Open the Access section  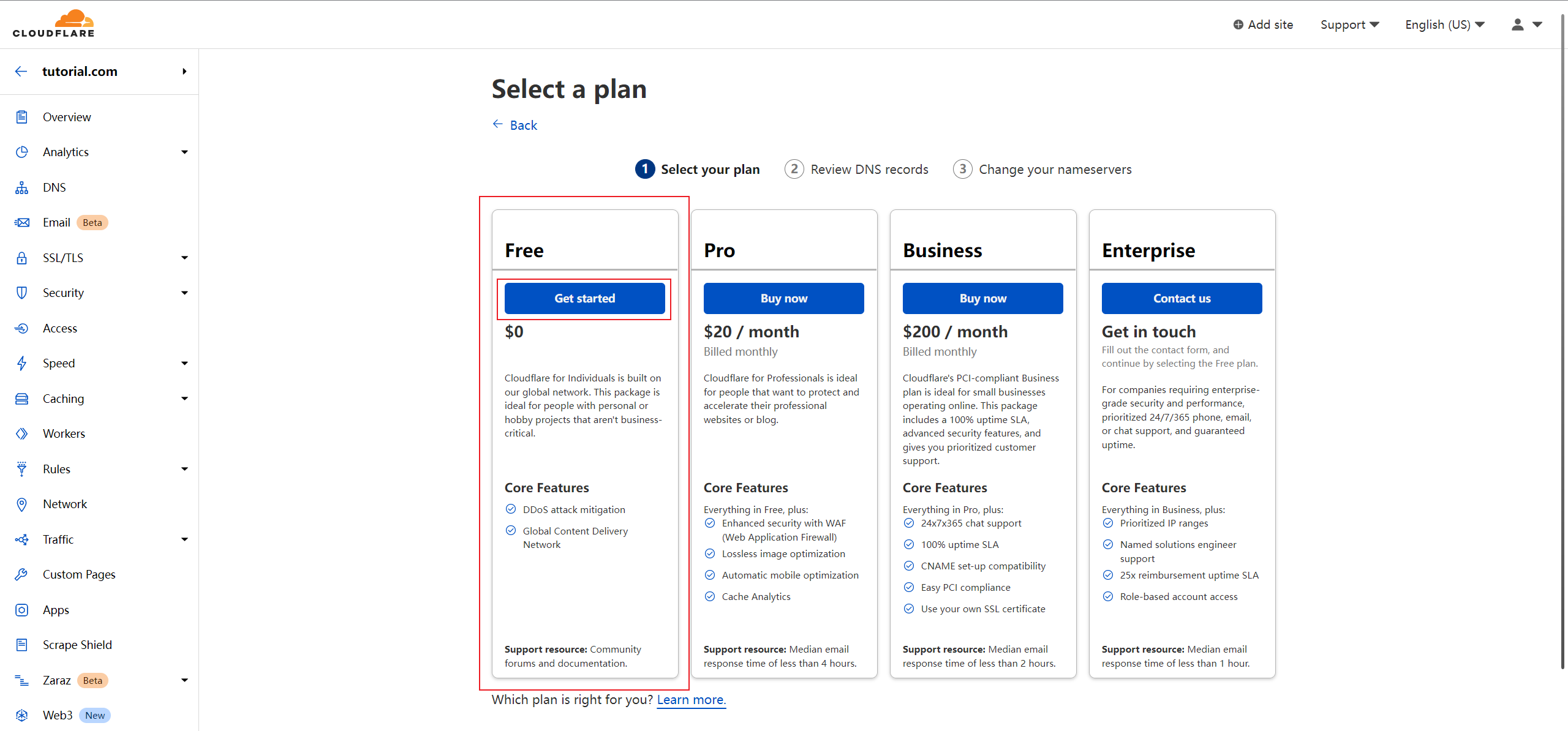(60, 328)
